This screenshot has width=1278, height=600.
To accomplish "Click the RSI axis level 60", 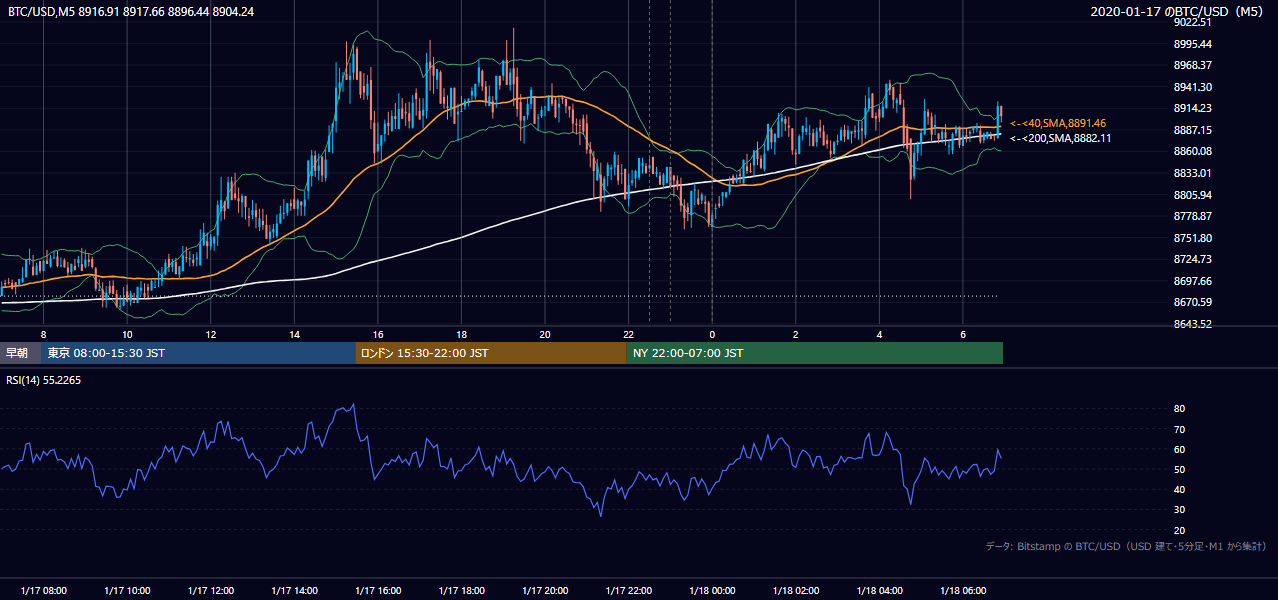I will point(1180,449).
